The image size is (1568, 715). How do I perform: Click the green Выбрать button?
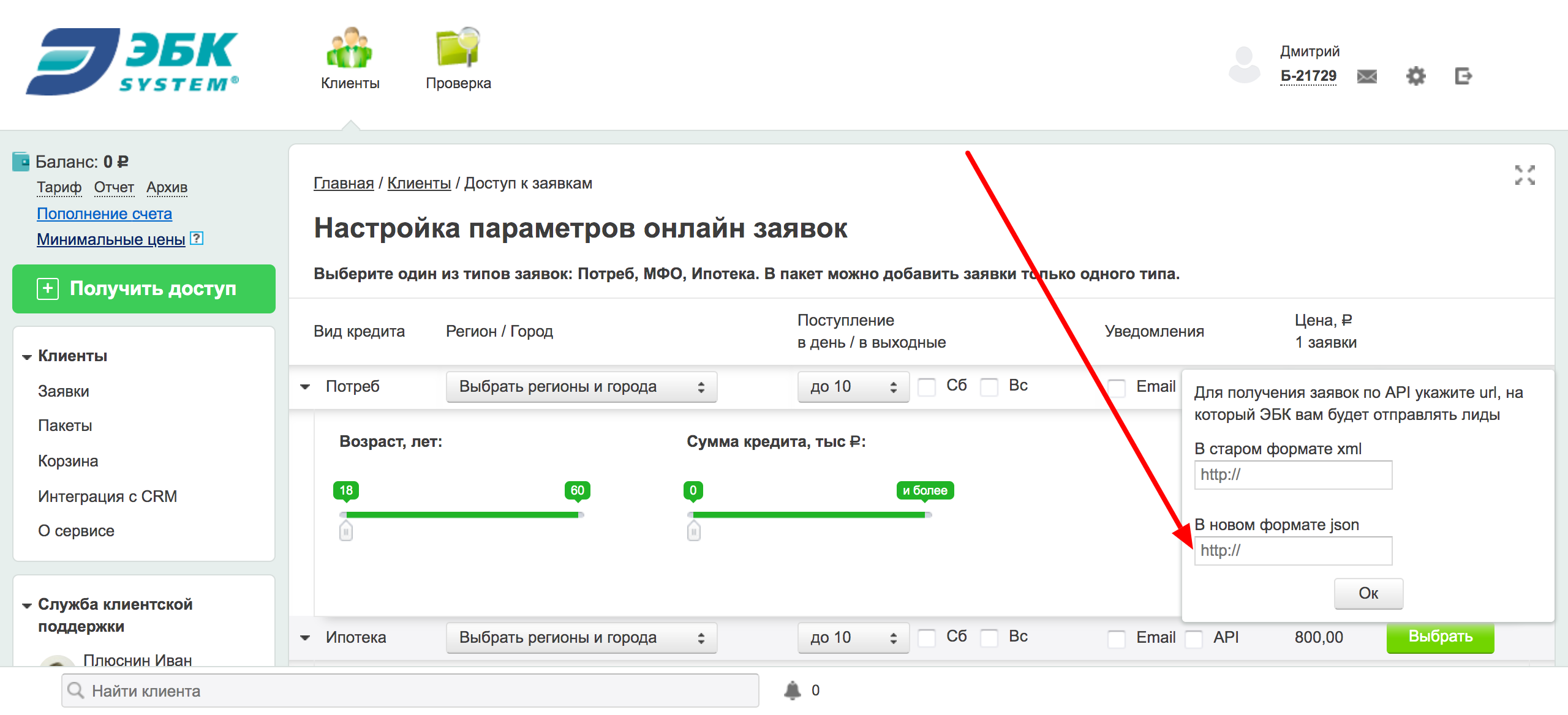1440,637
